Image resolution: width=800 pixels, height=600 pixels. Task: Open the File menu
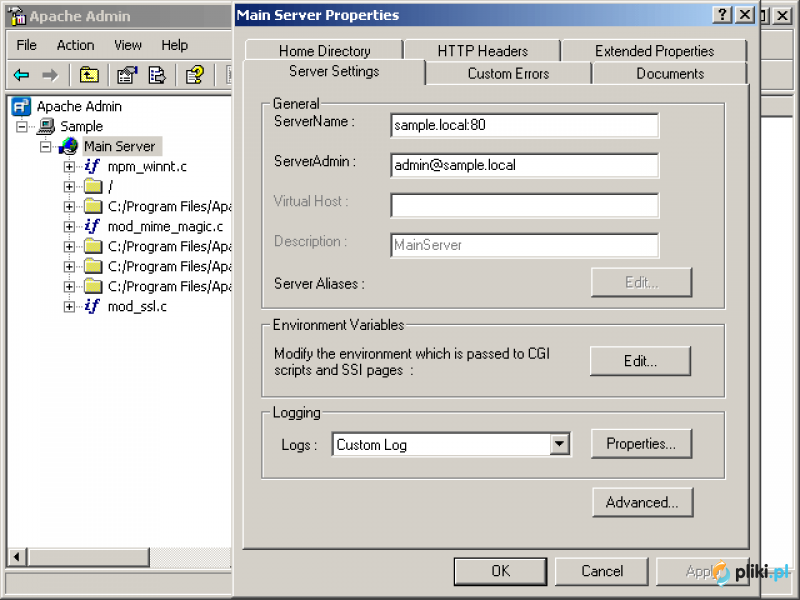click(x=27, y=45)
